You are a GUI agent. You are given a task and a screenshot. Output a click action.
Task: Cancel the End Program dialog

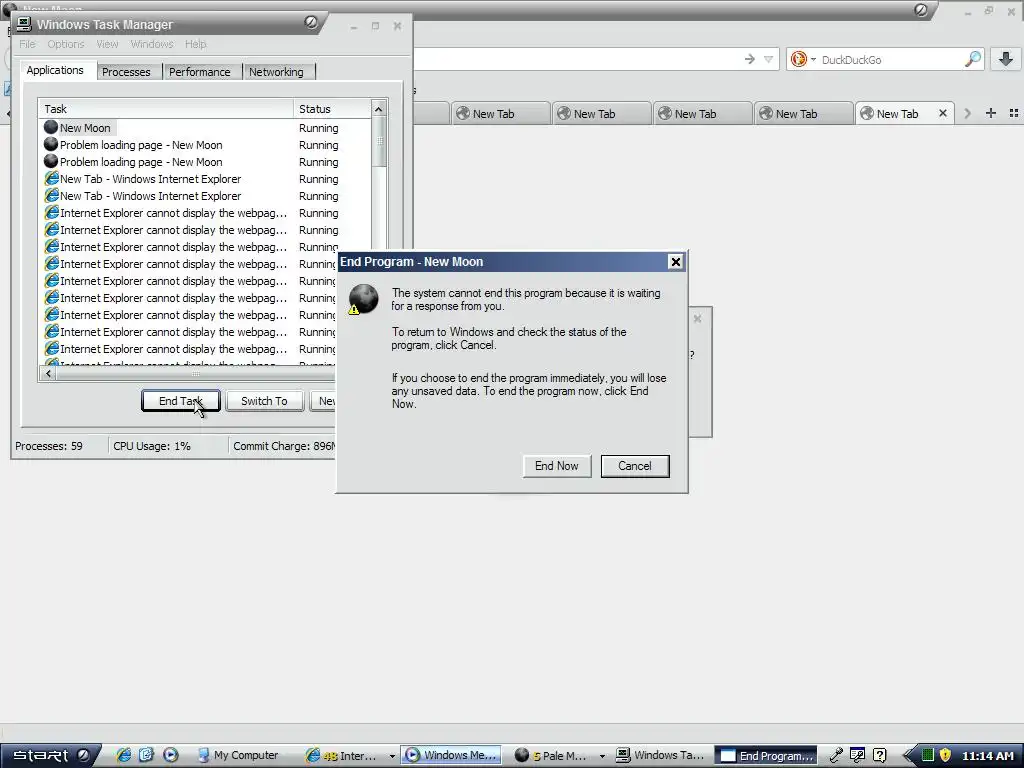[635, 466]
